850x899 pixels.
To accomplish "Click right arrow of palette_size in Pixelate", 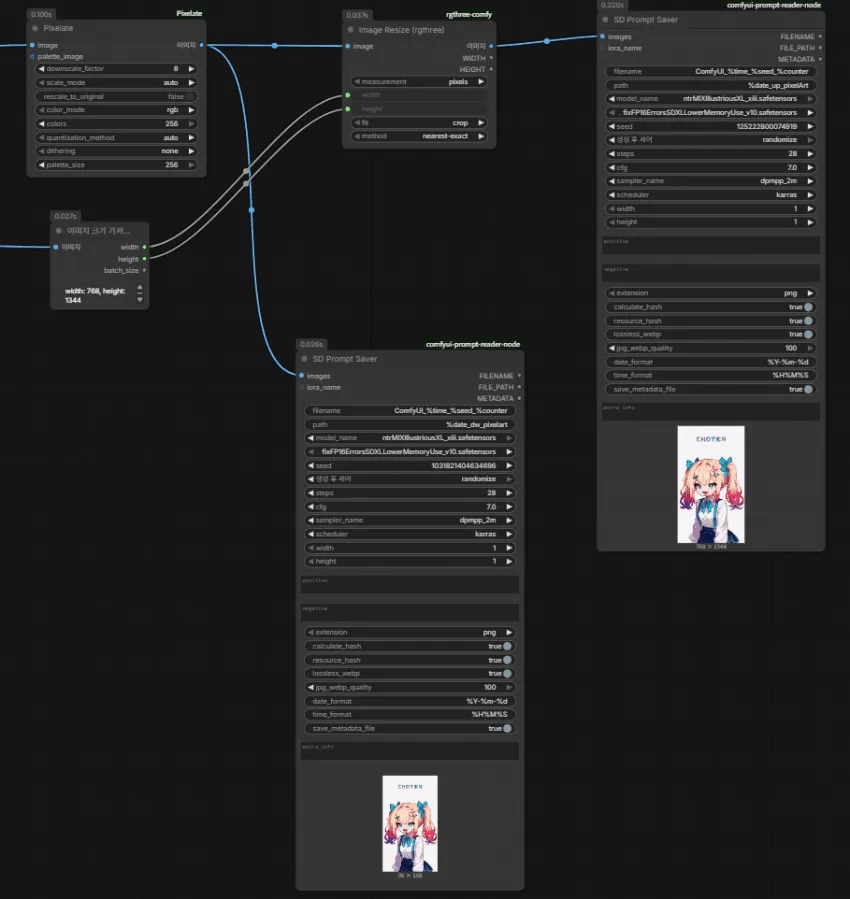I will coord(191,165).
